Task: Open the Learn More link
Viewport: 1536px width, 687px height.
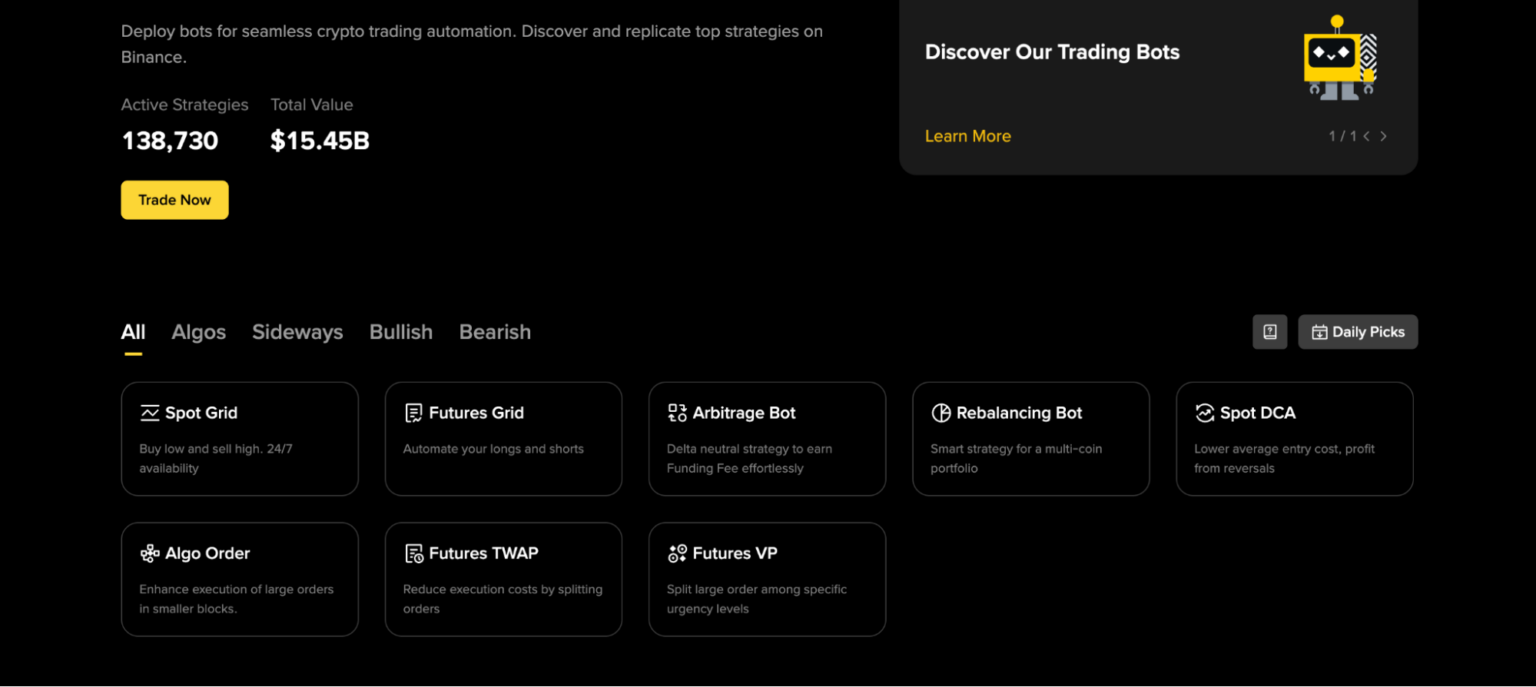Action: pyautogui.click(x=967, y=136)
